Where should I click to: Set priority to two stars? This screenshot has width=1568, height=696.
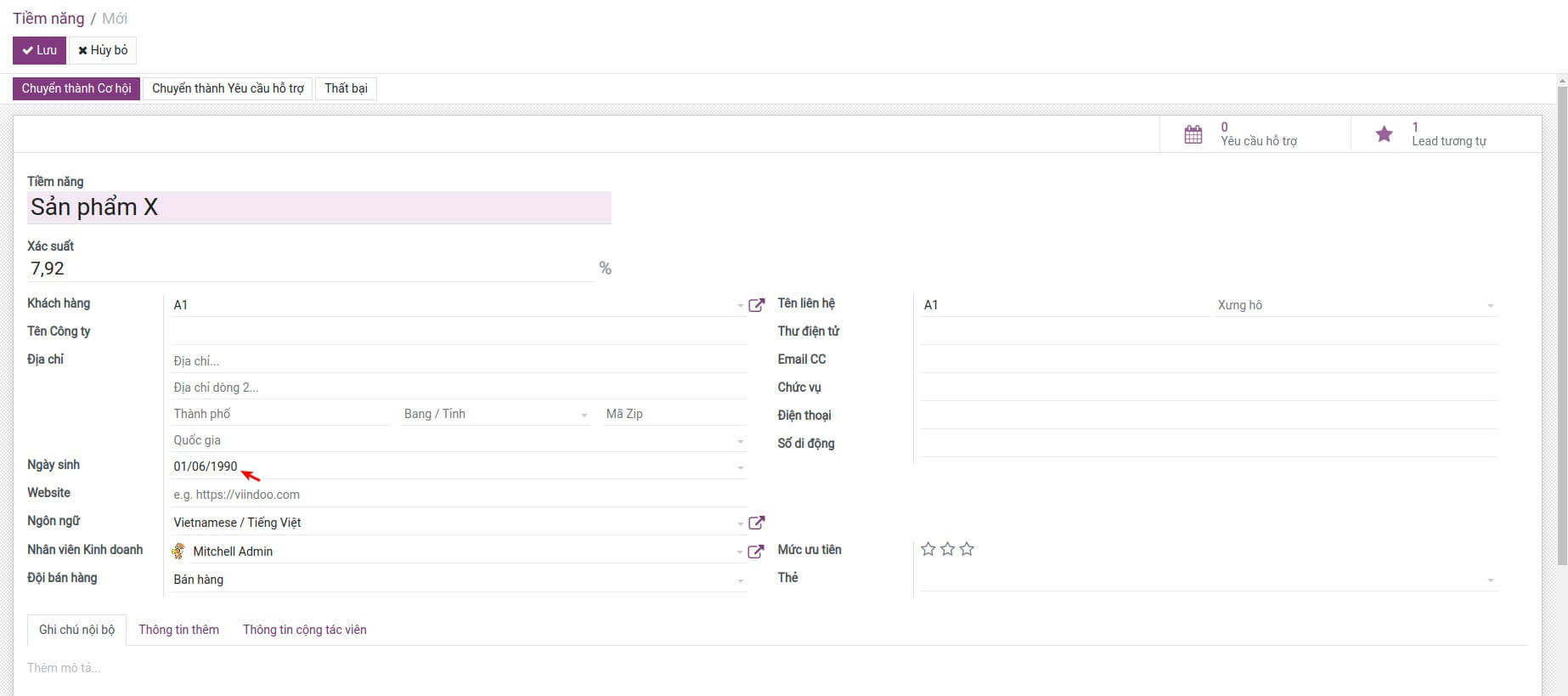click(x=948, y=549)
